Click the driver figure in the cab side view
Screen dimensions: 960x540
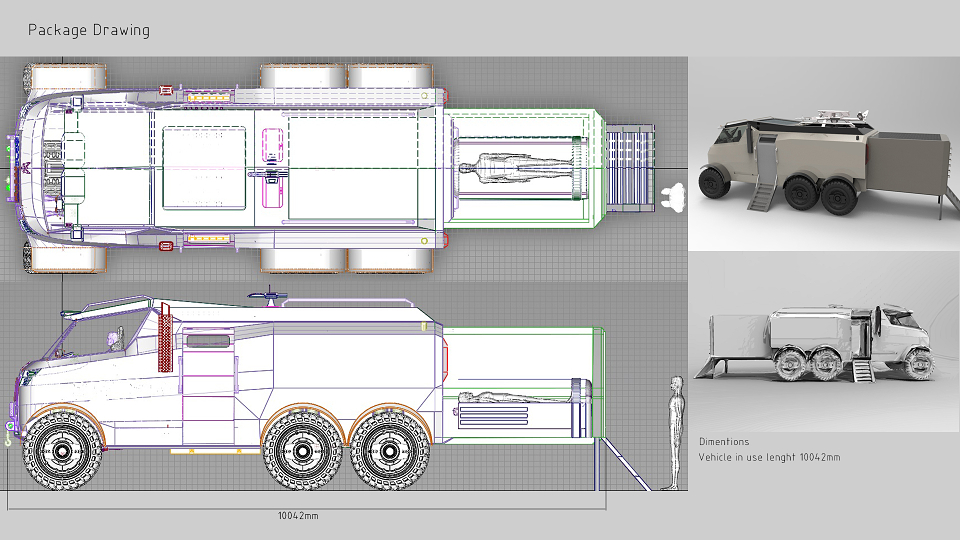(116, 340)
